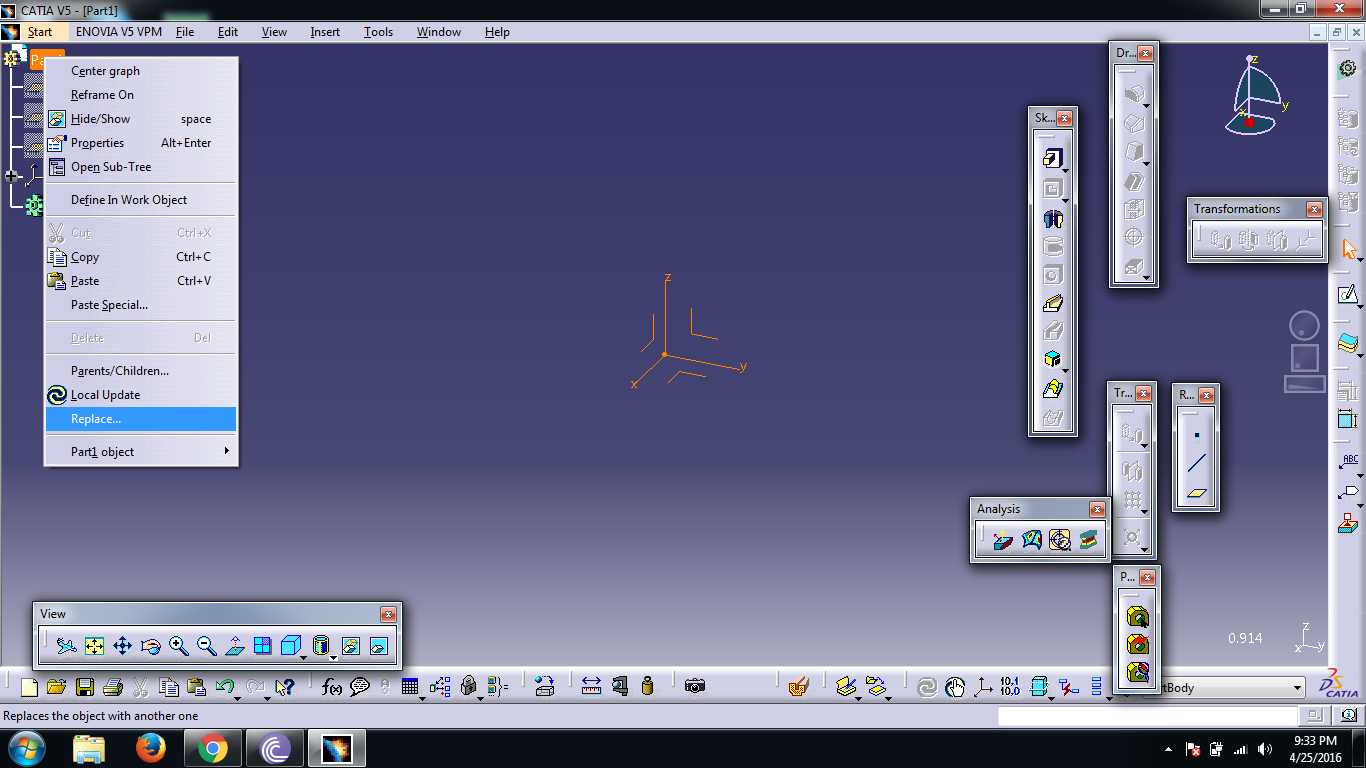Click the Curvature analysis icon in Analysis toolbar
Viewport: 1366px width, 768px height.
click(x=1032, y=540)
